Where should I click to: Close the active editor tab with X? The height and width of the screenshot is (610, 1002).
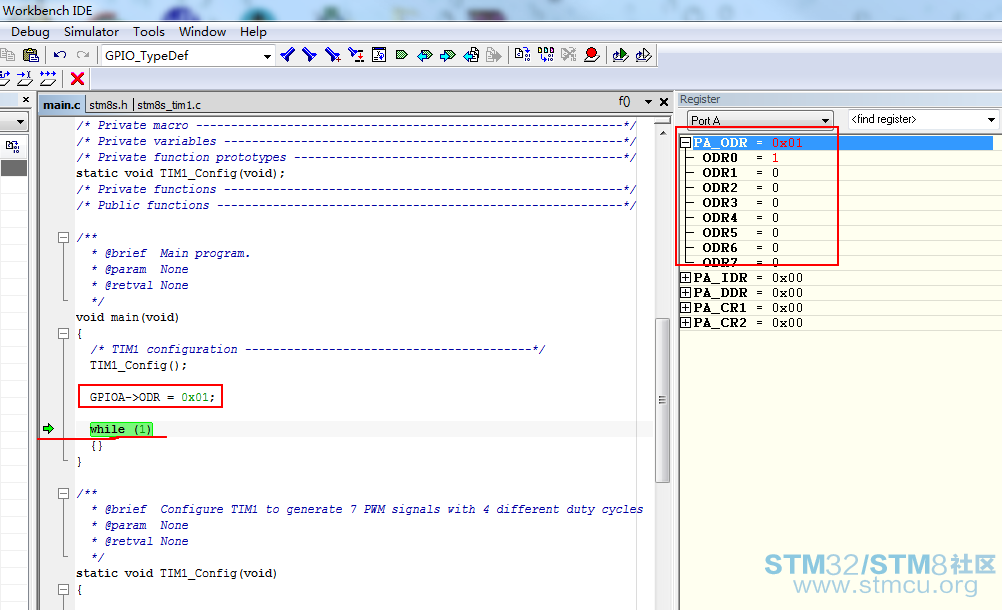[664, 102]
